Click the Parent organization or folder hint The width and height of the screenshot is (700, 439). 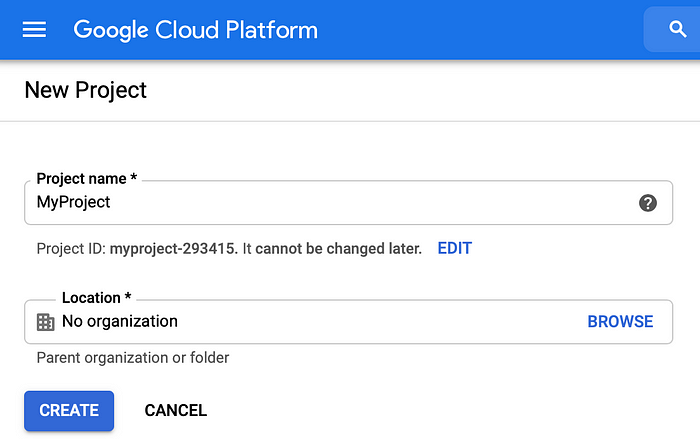point(133,358)
